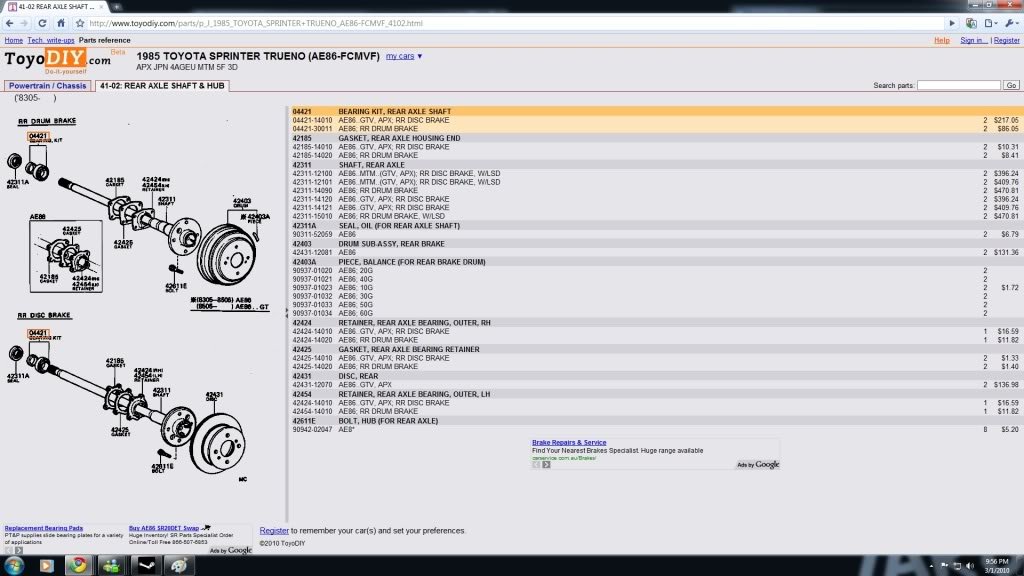Click part number 04421-30011
Viewport: 1024px width, 576px height.
[x=312, y=129]
